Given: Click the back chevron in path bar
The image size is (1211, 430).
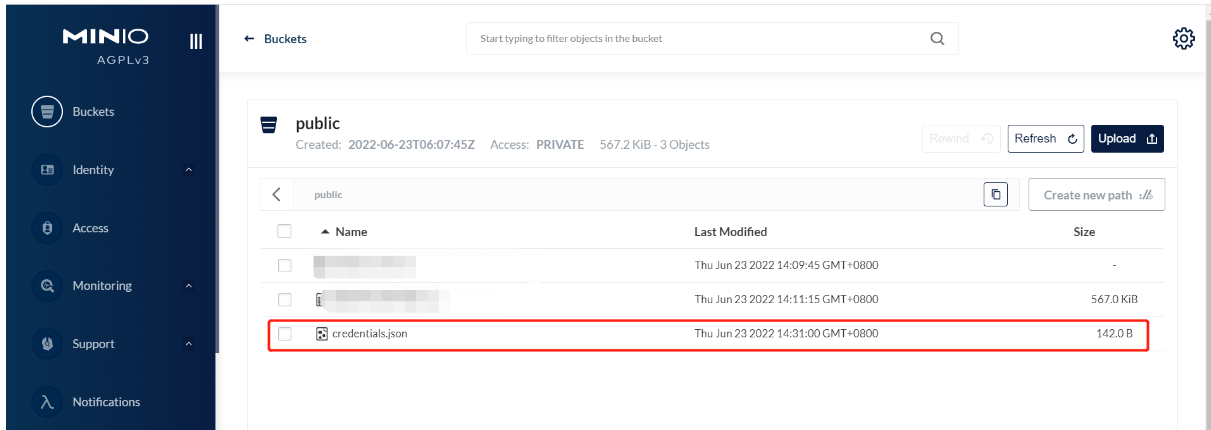Looking at the screenshot, I should (276, 195).
